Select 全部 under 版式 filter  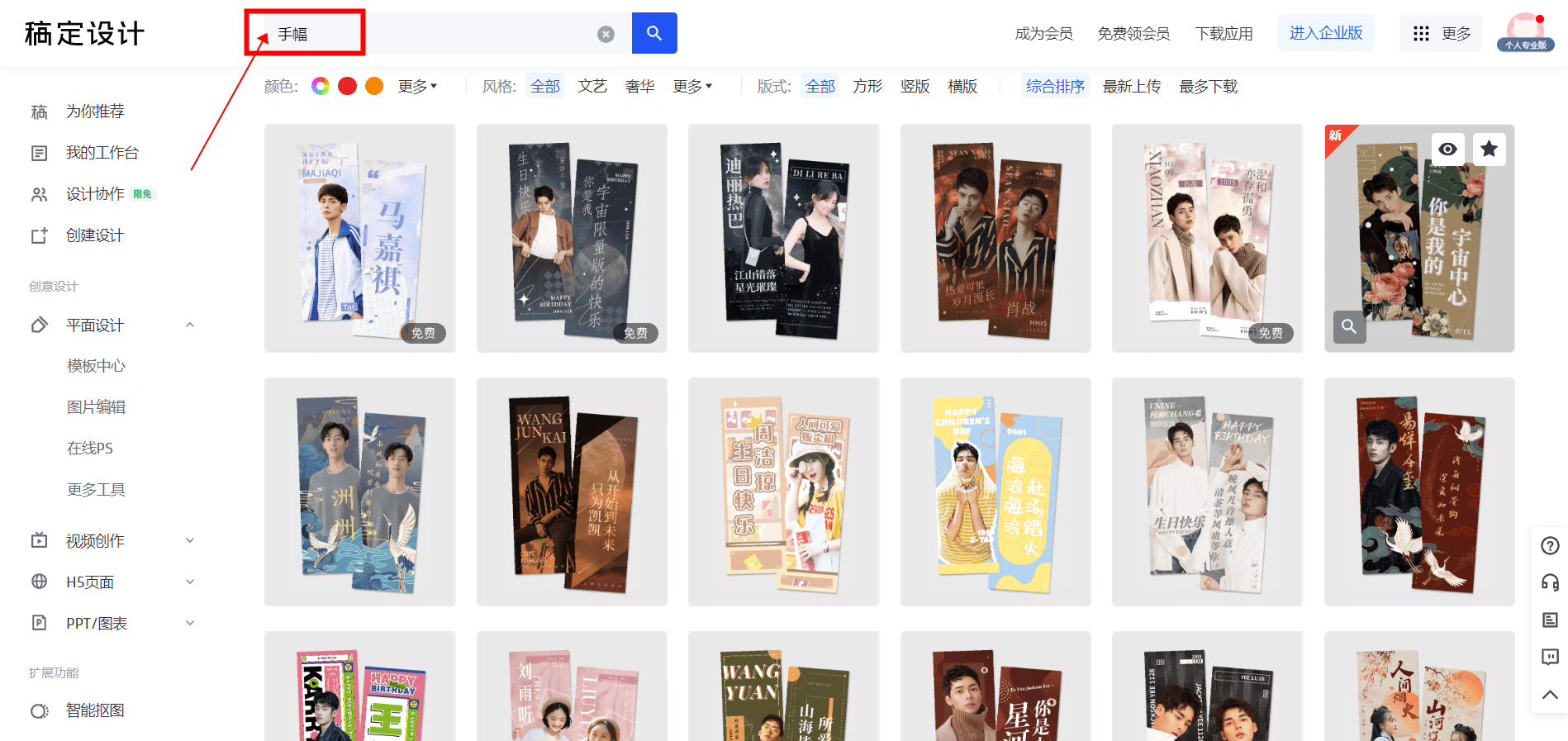[x=820, y=87]
